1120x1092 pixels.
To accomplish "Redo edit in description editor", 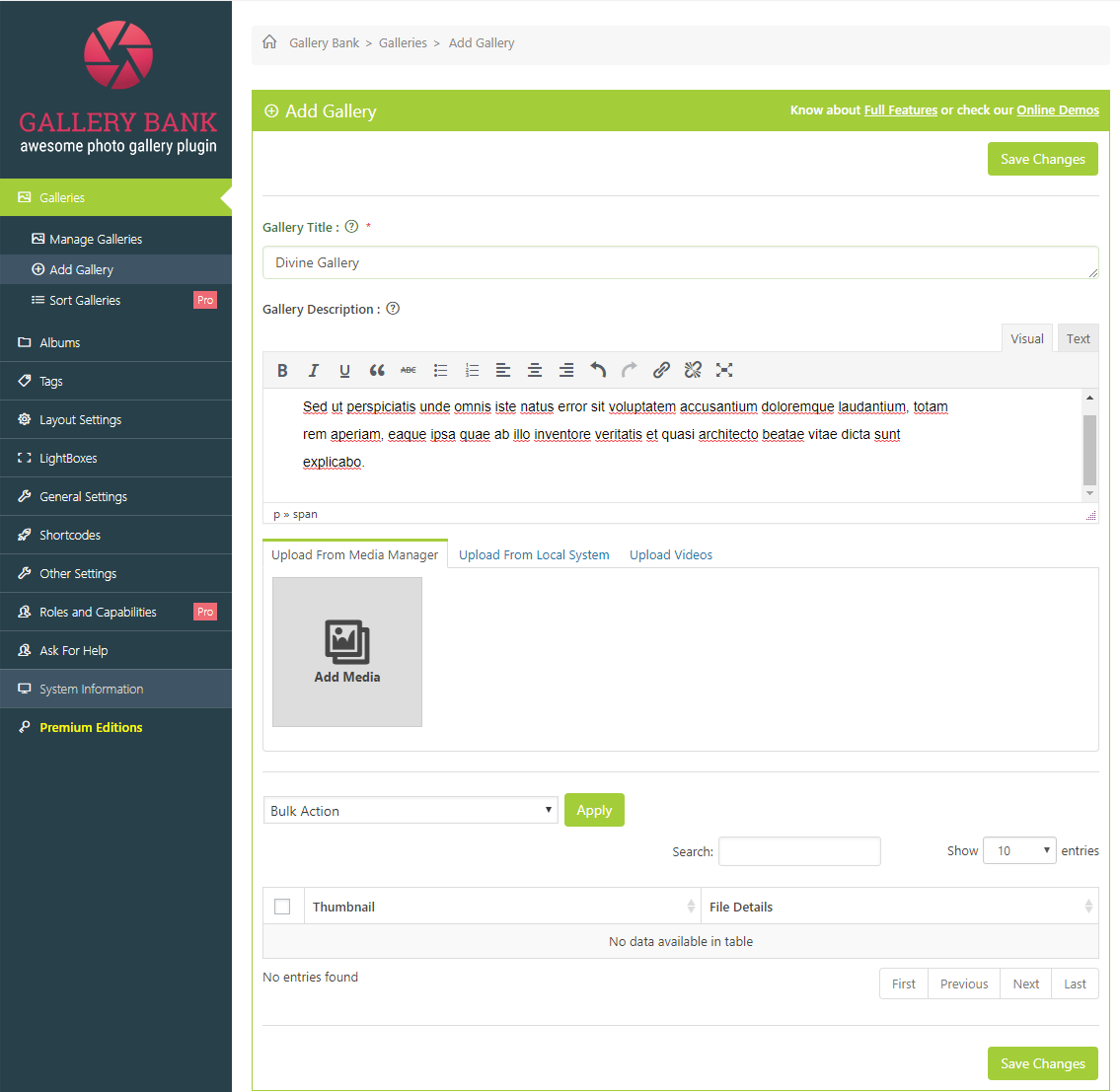I will point(630,370).
